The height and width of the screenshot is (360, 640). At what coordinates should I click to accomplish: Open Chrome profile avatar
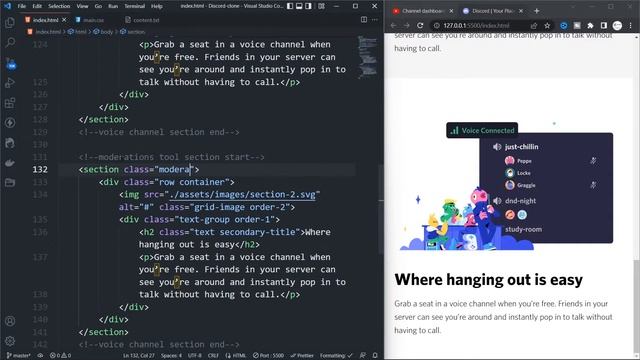[617, 25]
